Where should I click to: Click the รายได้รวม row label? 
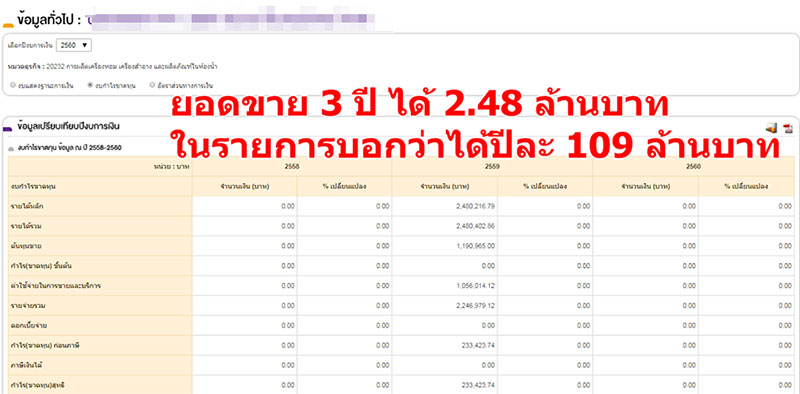click(26, 226)
